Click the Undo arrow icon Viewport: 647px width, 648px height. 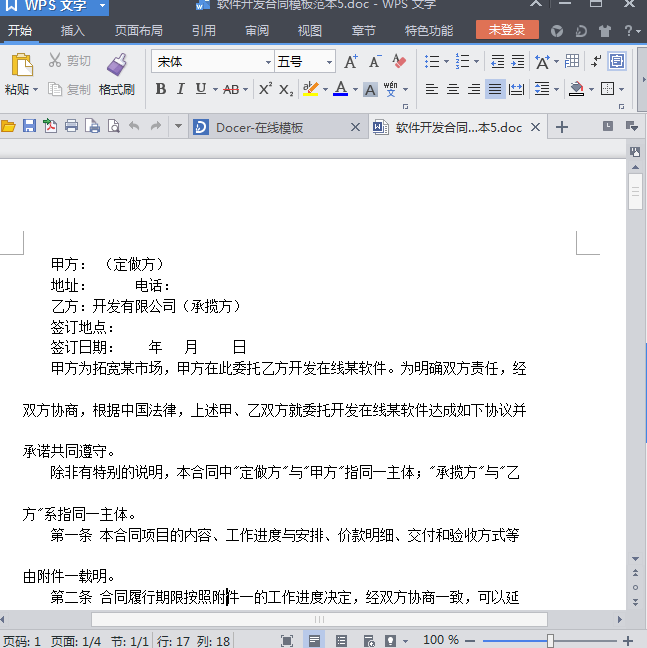pyautogui.click(x=134, y=126)
